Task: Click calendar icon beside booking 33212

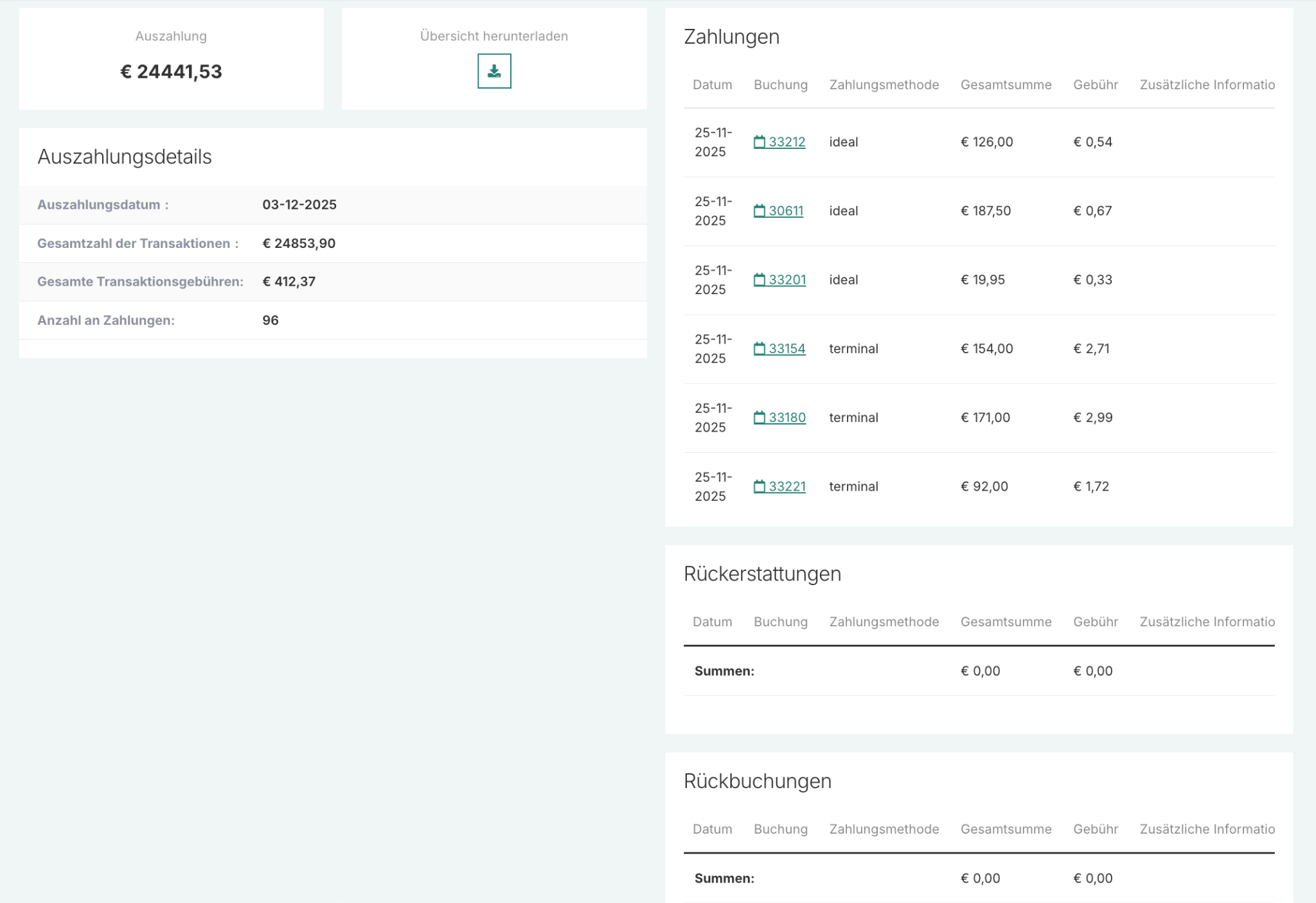Action: [760, 142]
